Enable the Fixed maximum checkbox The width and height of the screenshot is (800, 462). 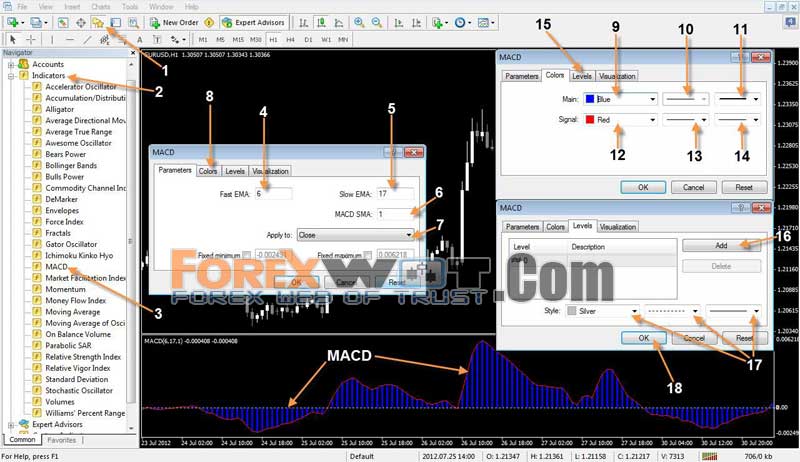[x=367, y=254]
